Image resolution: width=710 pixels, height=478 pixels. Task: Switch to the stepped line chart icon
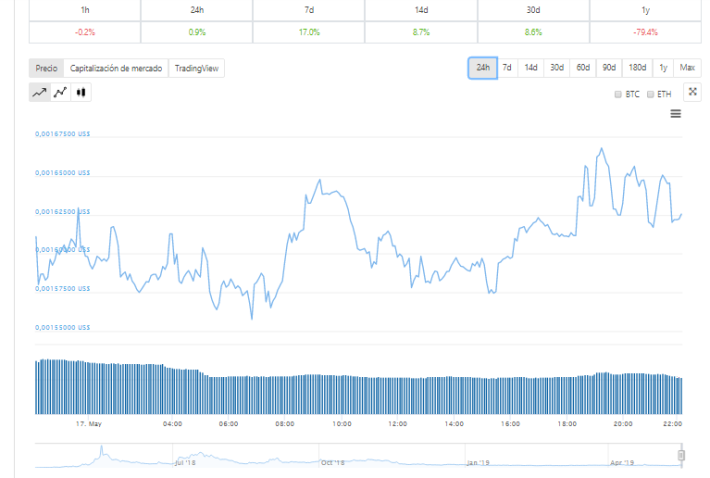[61, 92]
